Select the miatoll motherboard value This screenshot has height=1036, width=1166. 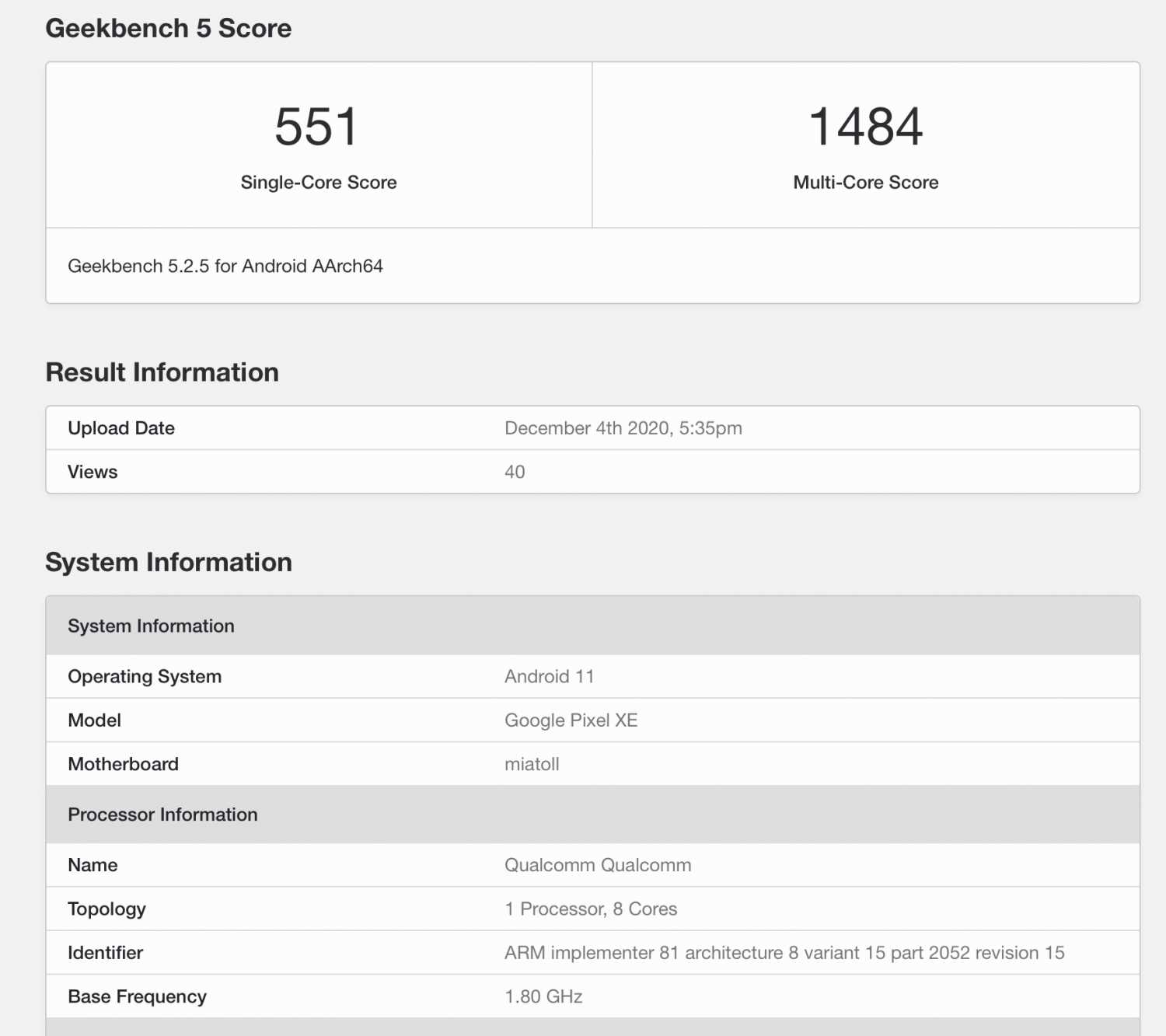[x=532, y=764]
